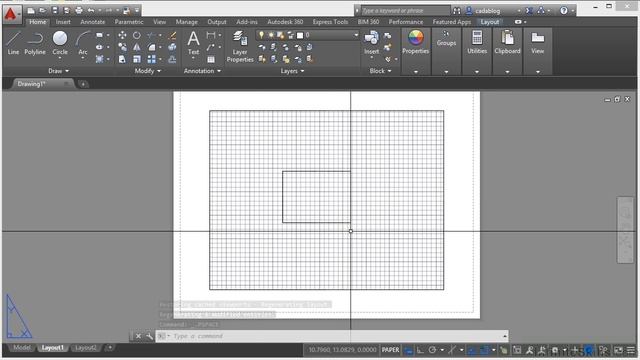Click the Table tool in Annotation panel
The image size is (640, 360).
(211, 59)
